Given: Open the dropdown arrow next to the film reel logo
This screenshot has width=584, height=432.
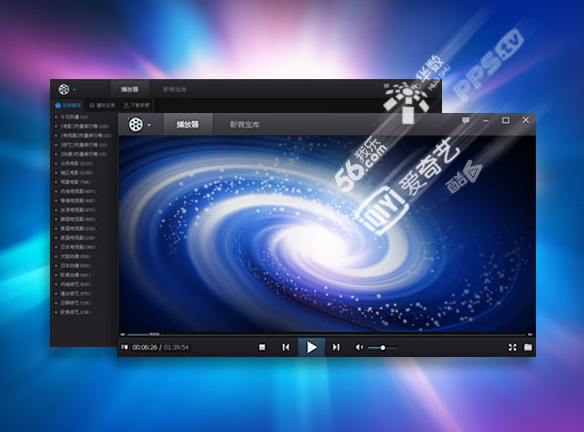Looking at the screenshot, I should tap(149, 125).
